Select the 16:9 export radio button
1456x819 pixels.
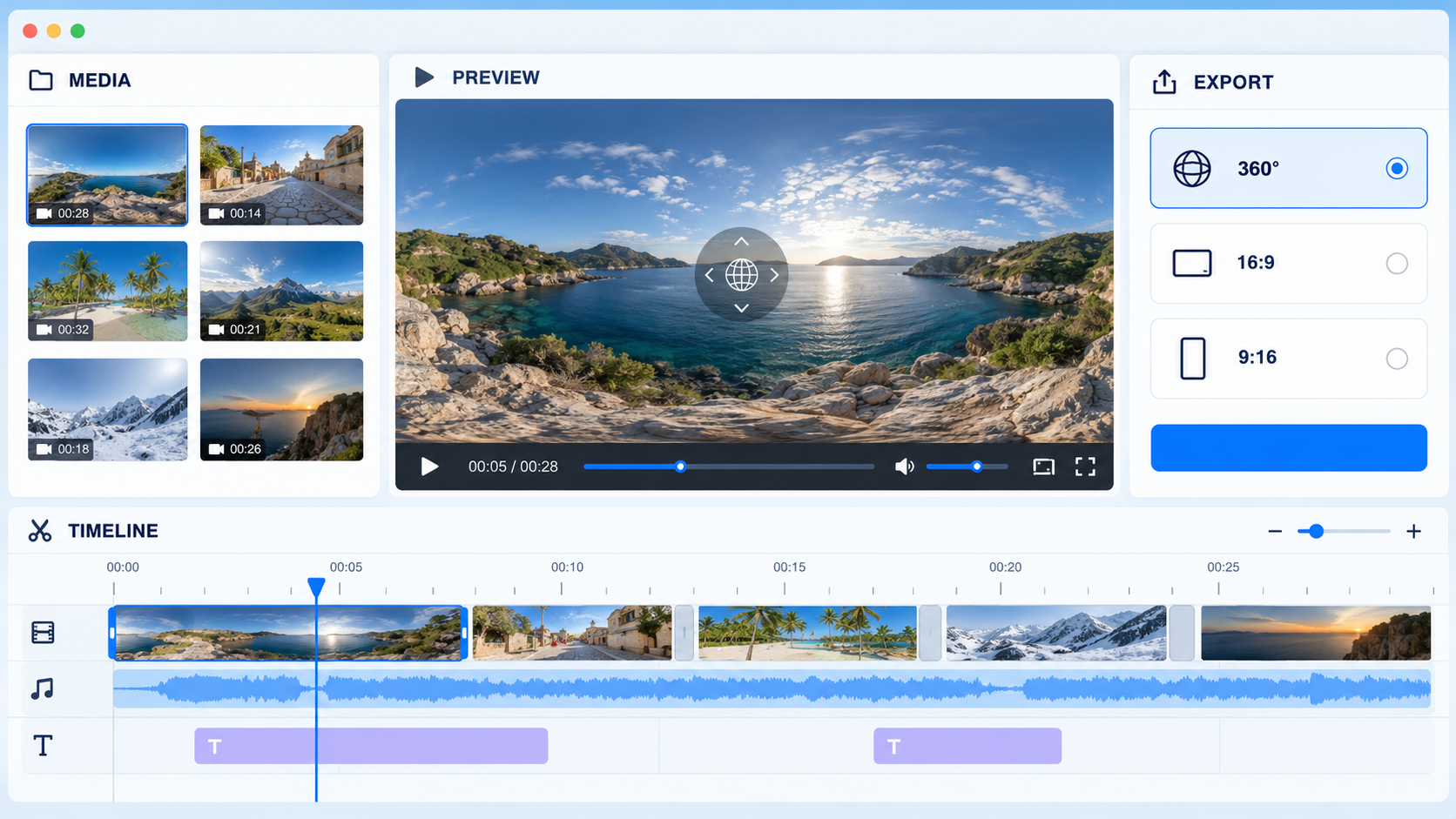click(1397, 263)
